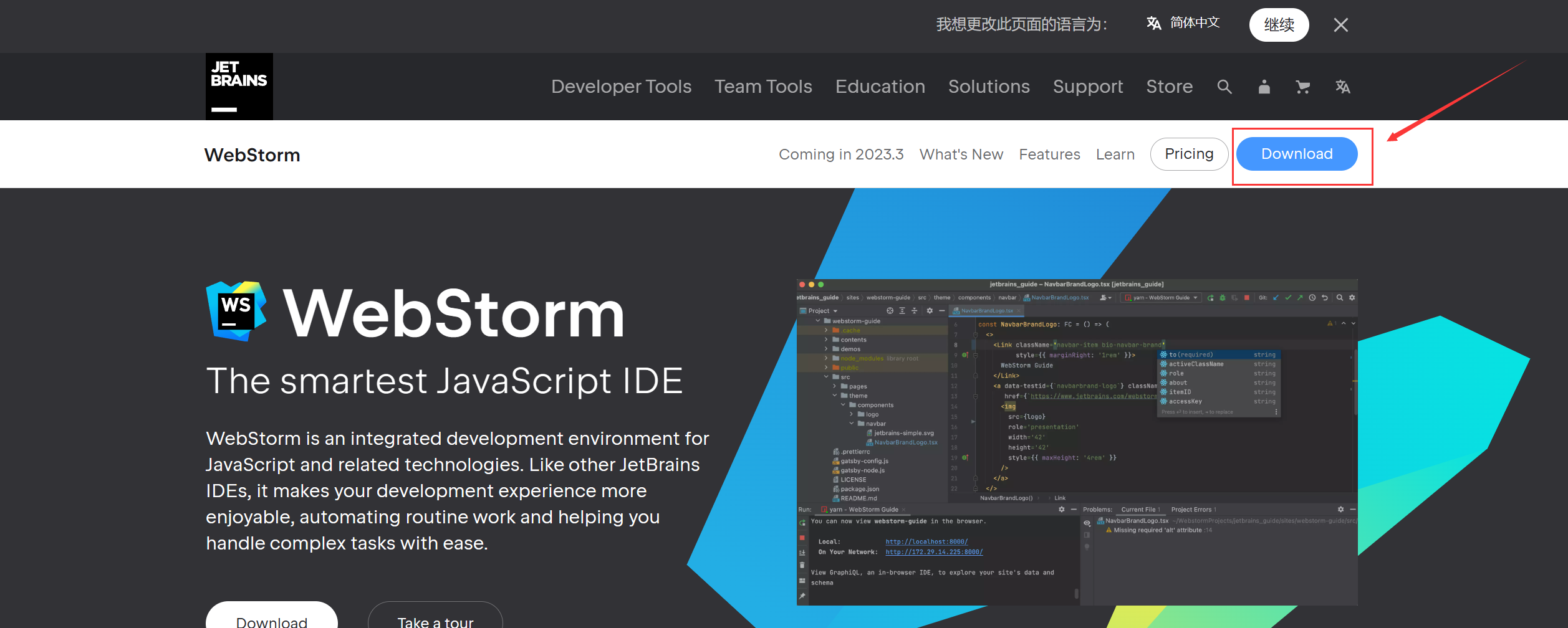Open the site search magnifier icon
Image resolution: width=1568 pixels, height=628 pixels.
click(1224, 87)
